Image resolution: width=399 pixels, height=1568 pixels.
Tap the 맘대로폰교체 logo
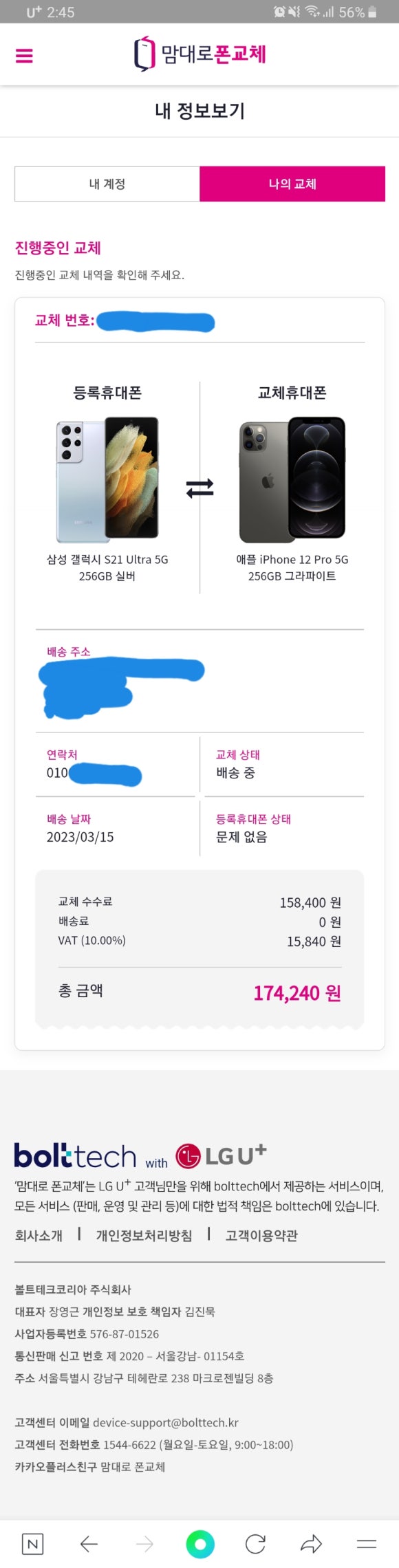pyautogui.click(x=199, y=54)
